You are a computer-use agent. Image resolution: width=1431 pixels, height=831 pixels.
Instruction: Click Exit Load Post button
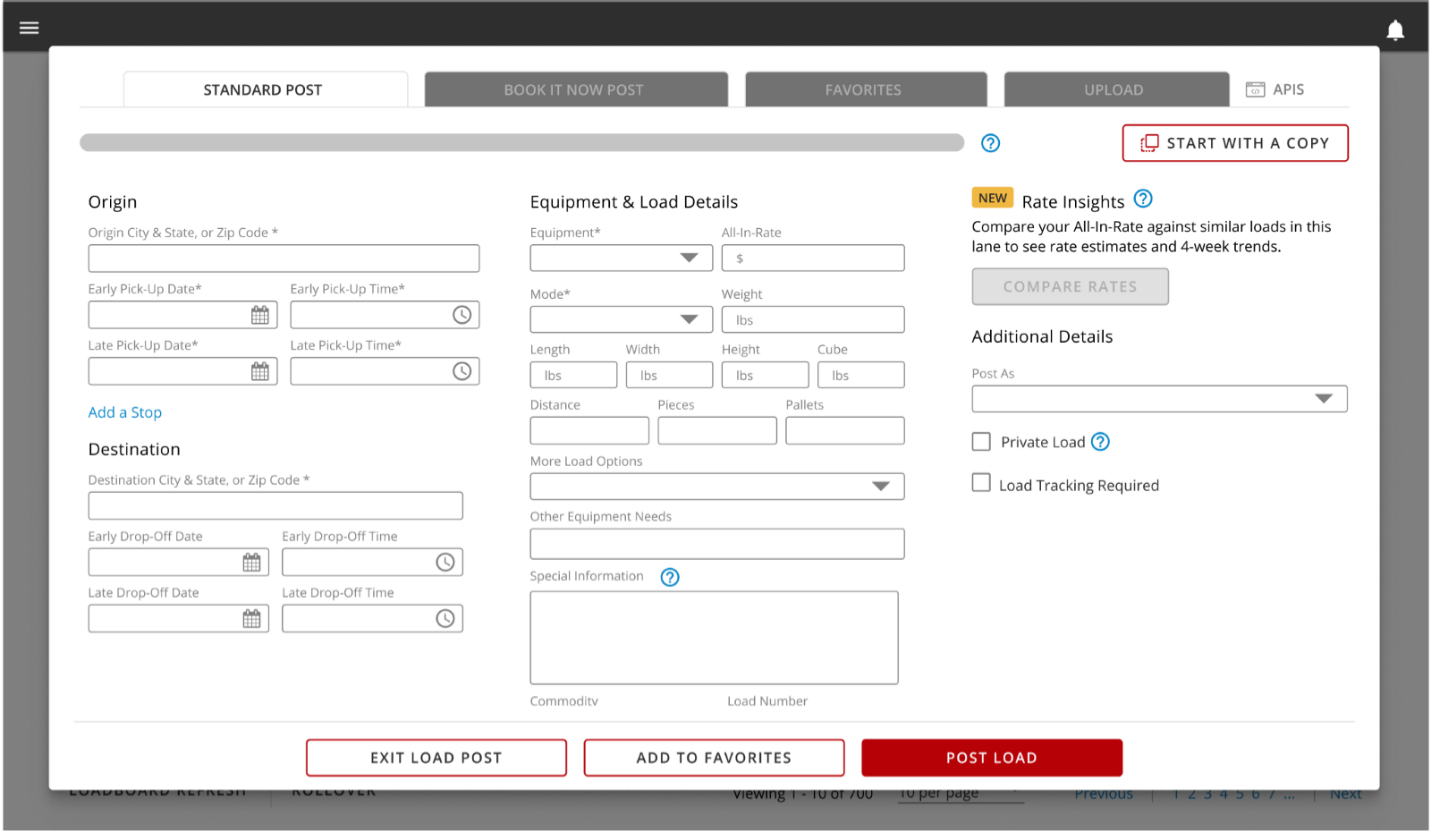pyautogui.click(x=436, y=758)
